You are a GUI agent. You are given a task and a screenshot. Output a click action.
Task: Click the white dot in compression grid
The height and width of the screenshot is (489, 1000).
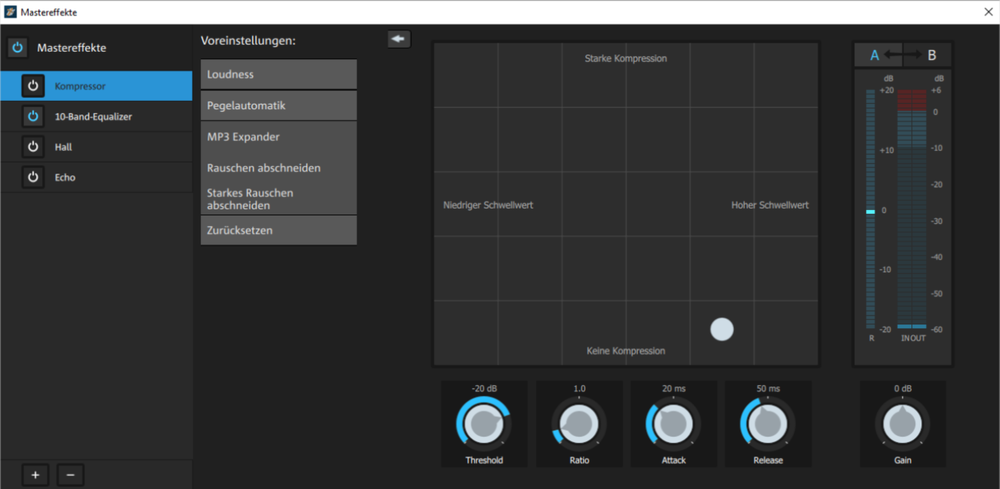click(x=722, y=329)
